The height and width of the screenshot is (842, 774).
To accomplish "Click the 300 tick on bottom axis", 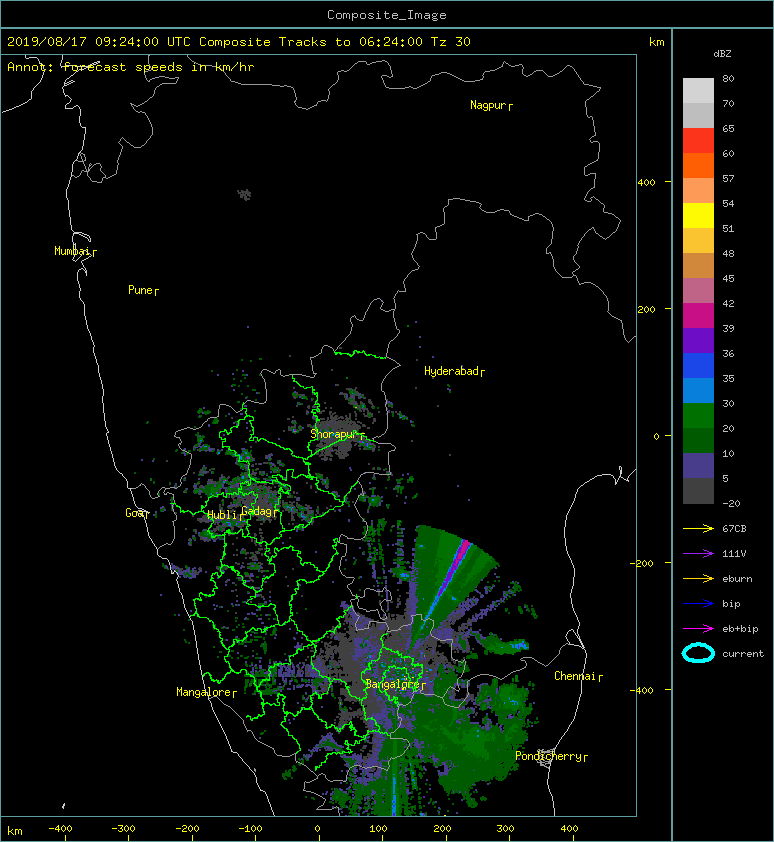I will [505, 829].
